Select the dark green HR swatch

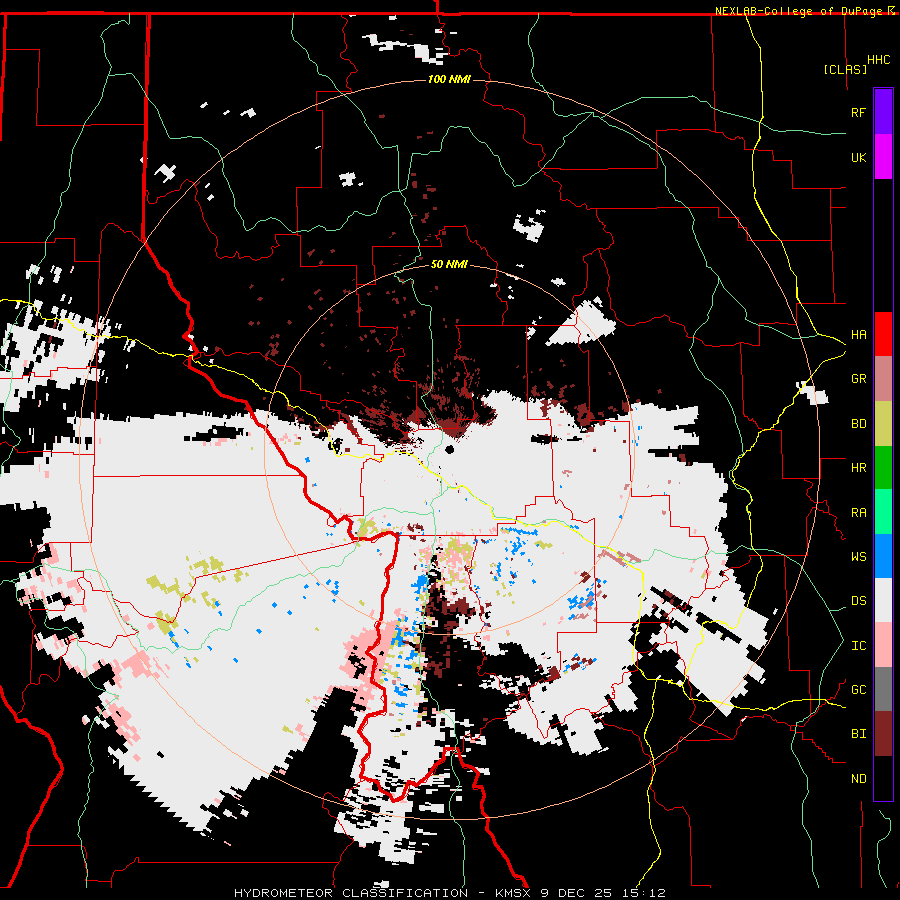(x=883, y=468)
